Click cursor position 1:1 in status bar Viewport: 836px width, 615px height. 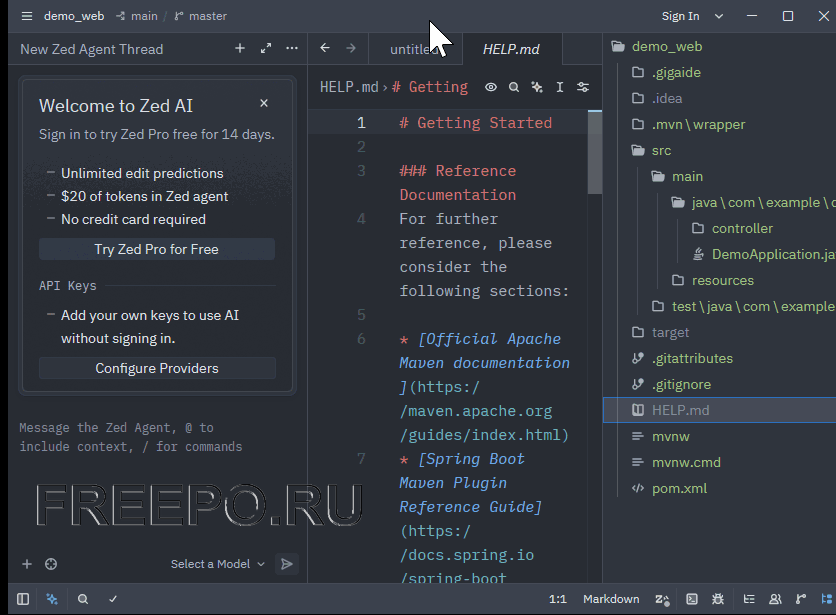coord(558,599)
